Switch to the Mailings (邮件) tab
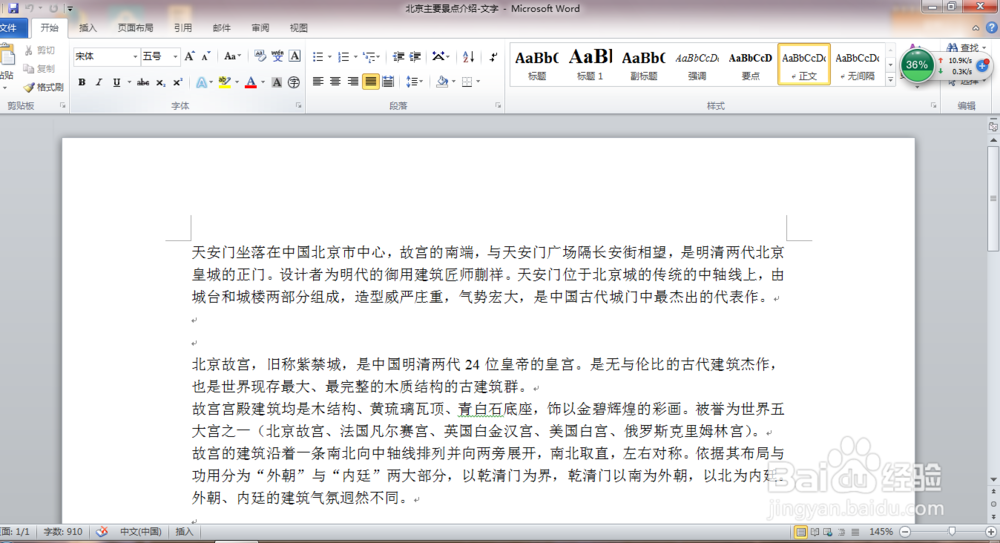Viewport: 1000px width, 543px height. (x=221, y=27)
